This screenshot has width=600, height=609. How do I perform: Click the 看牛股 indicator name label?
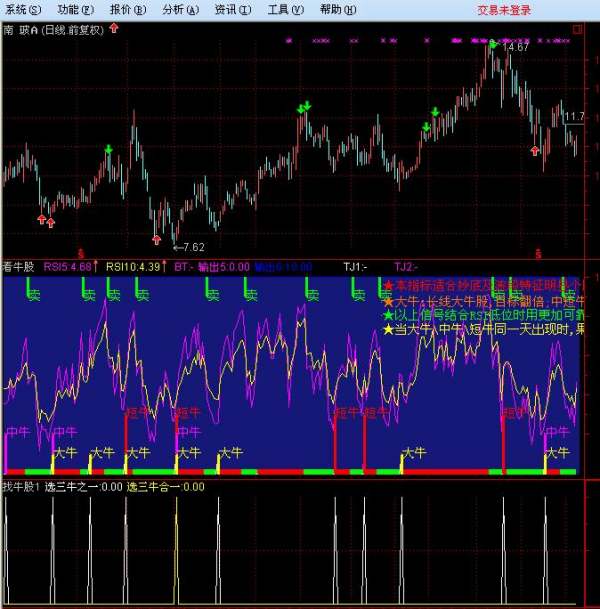(x=18, y=267)
